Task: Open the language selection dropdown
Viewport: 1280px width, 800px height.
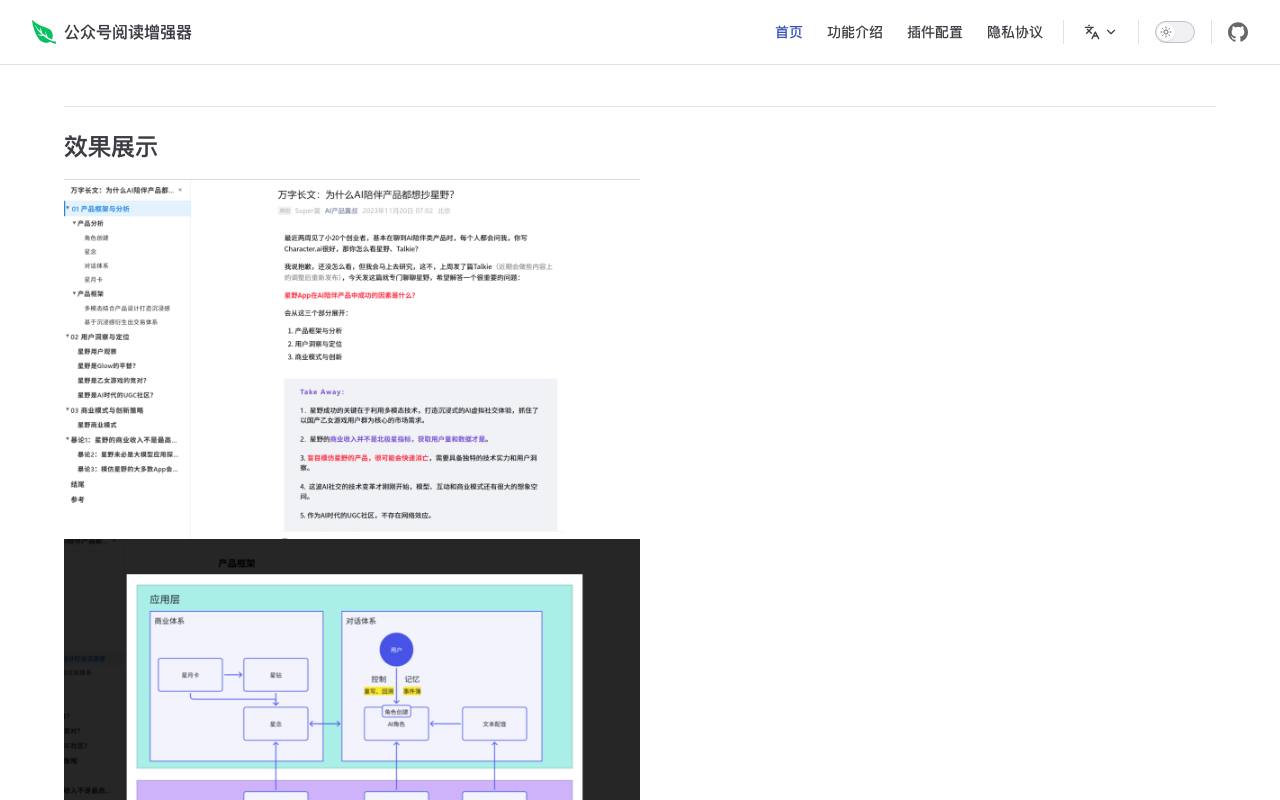Action: tap(1100, 32)
